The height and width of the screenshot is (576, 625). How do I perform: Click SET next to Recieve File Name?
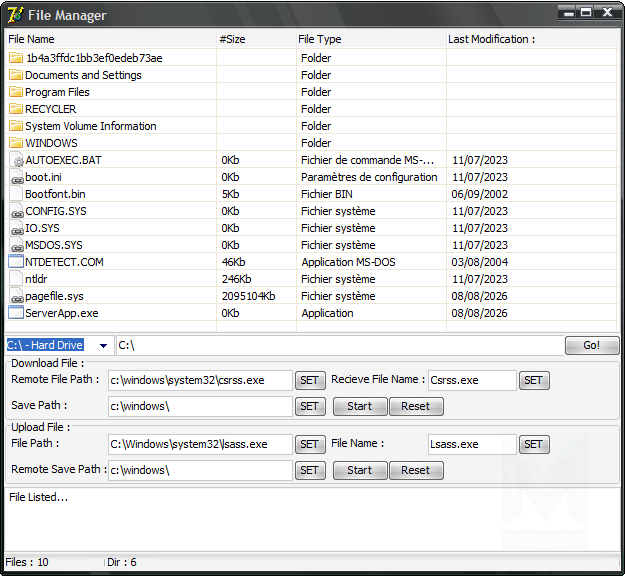tap(534, 380)
